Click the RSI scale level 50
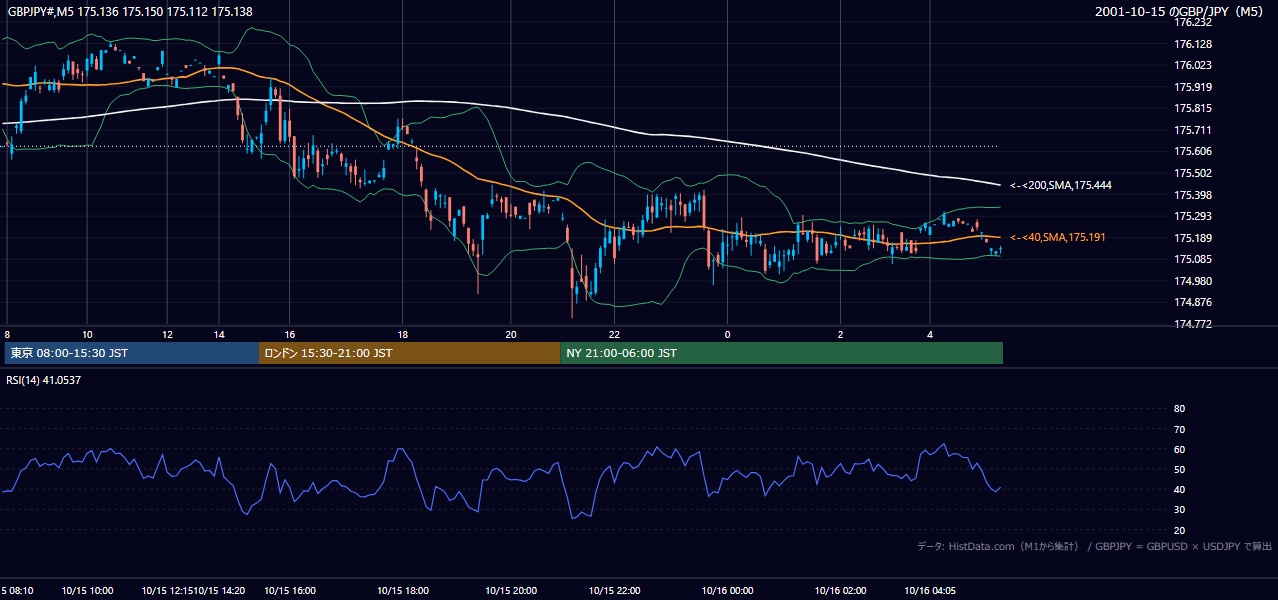 coord(1179,469)
